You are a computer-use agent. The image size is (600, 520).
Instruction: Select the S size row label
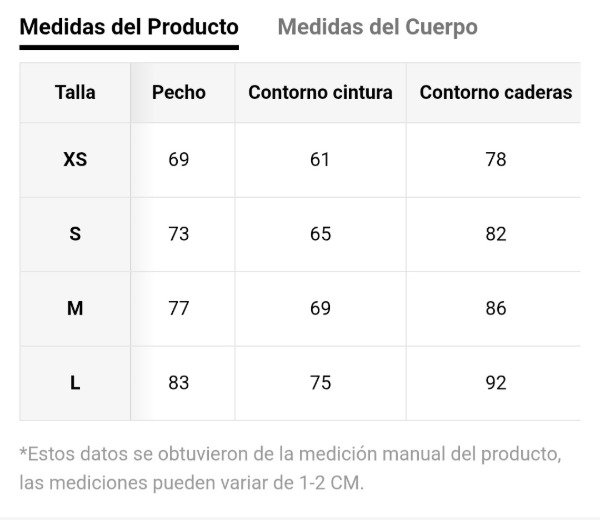coord(75,234)
